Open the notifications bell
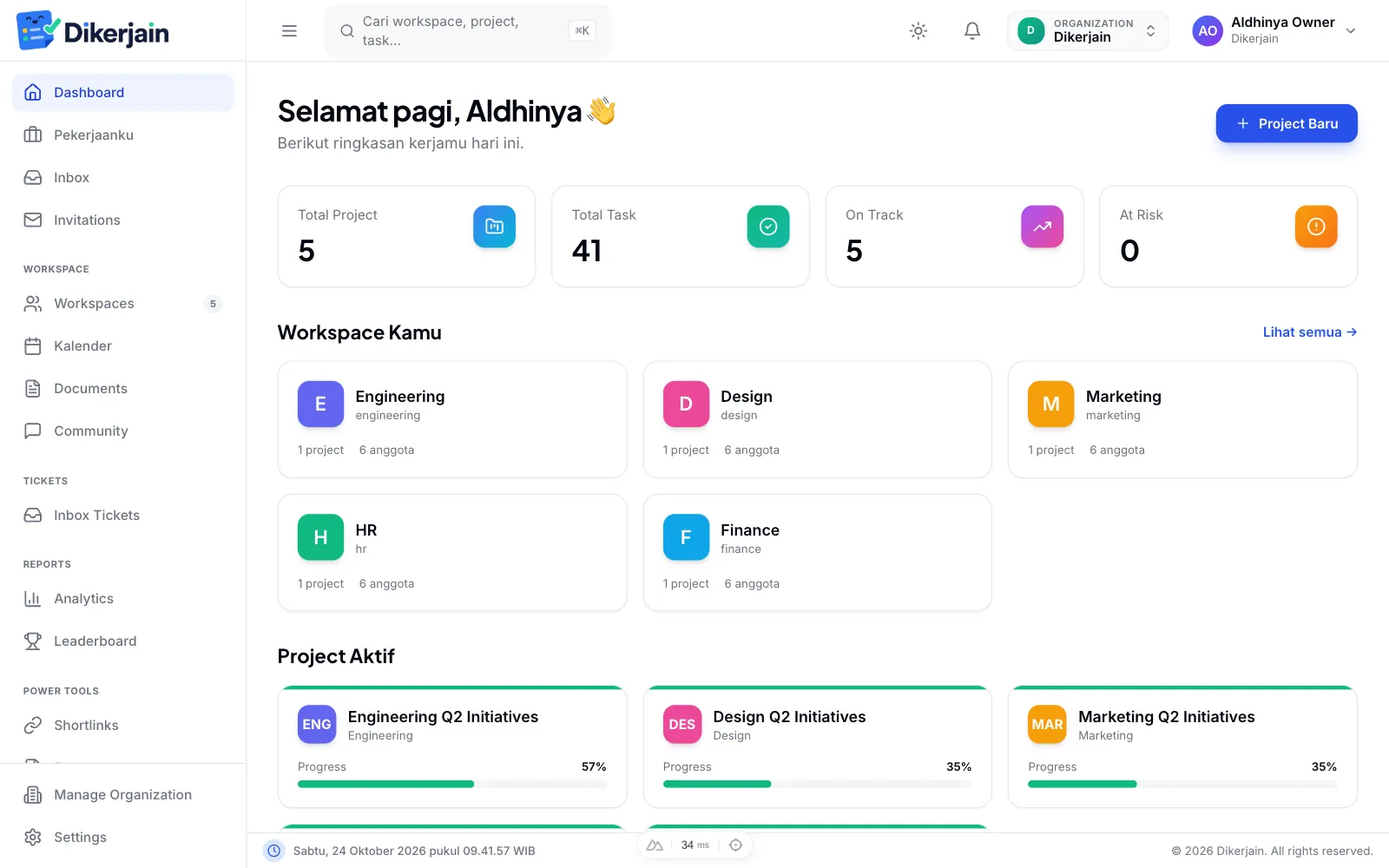The image size is (1389, 868). pyautogui.click(x=972, y=31)
